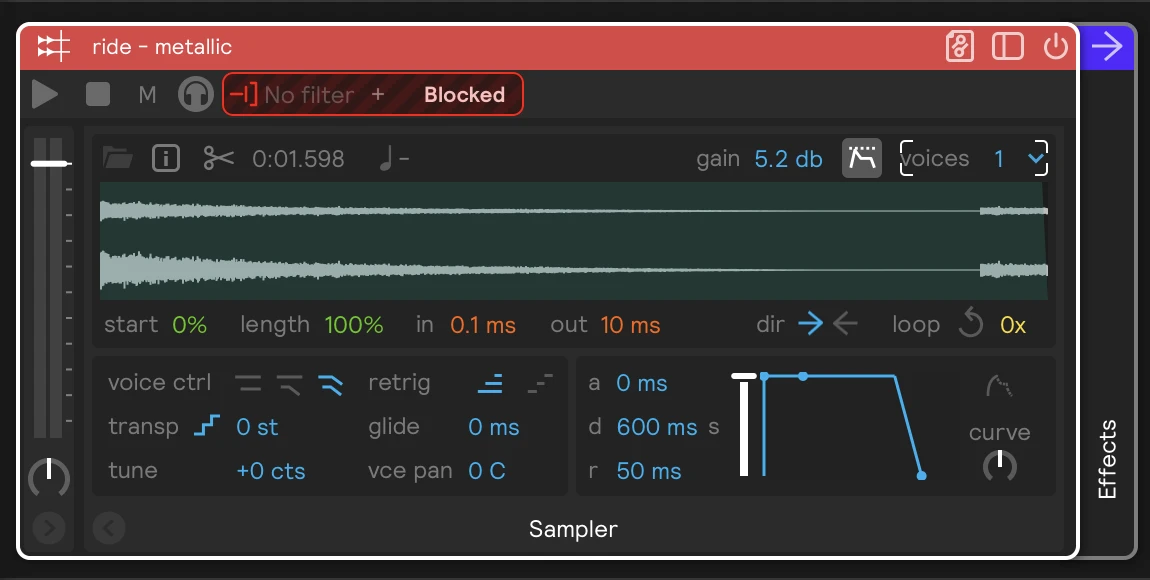Image resolution: width=1150 pixels, height=580 pixels.
Task: Select the first retrig mode icon
Action: [490, 383]
